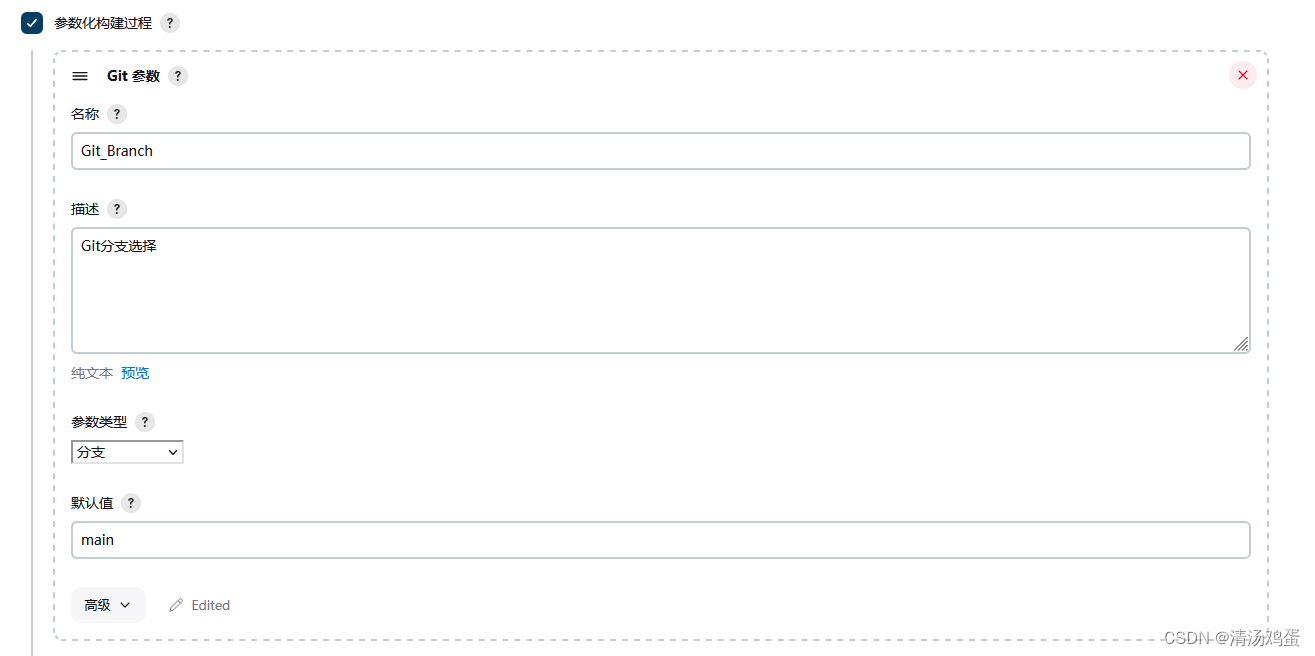The height and width of the screenshot is (656, 1315).
Task: Expand the 高级 advanced options button
Action: (108, 605)
